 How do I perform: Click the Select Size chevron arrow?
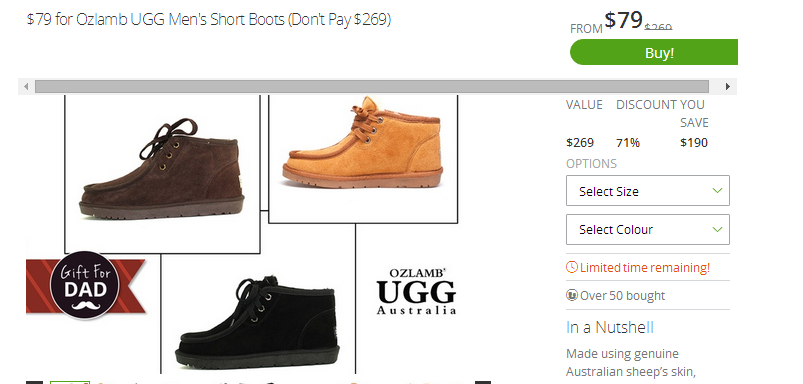pyautogui.click(x=717, y=190)
